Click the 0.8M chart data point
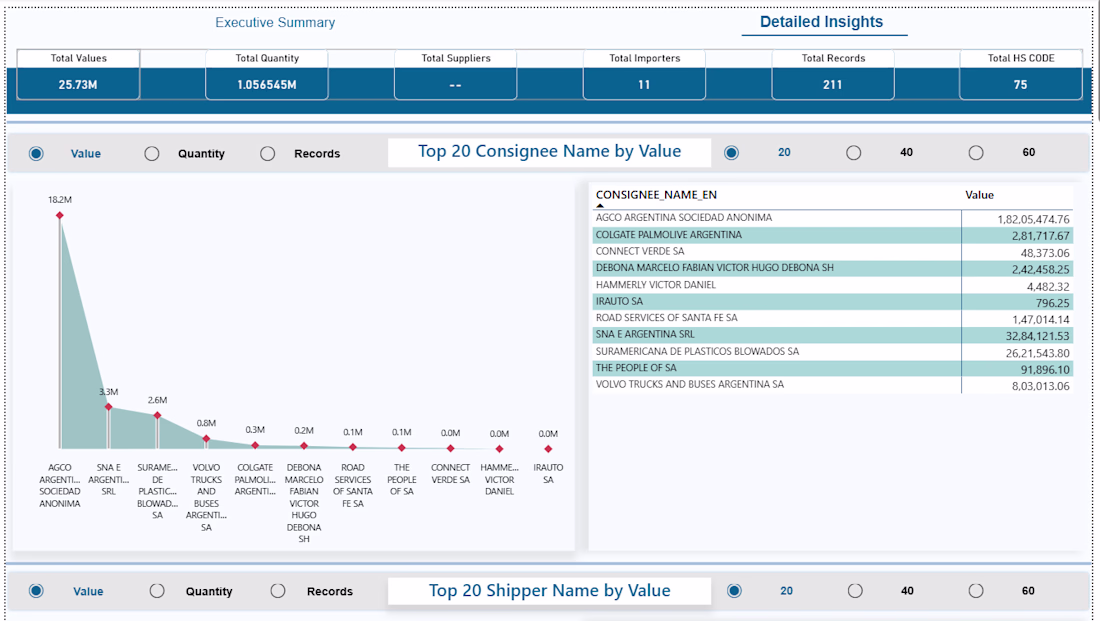 (x=206, y=439)
